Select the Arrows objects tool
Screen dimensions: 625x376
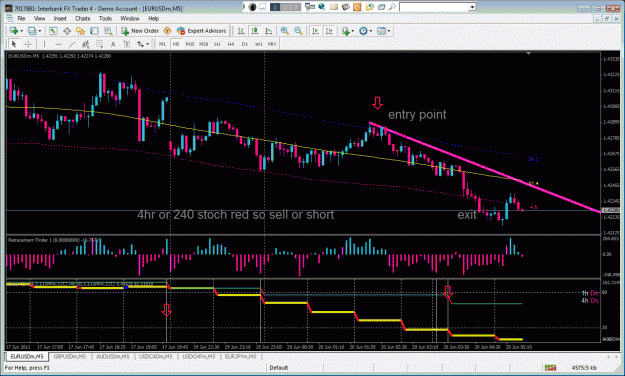coord(140,44)
